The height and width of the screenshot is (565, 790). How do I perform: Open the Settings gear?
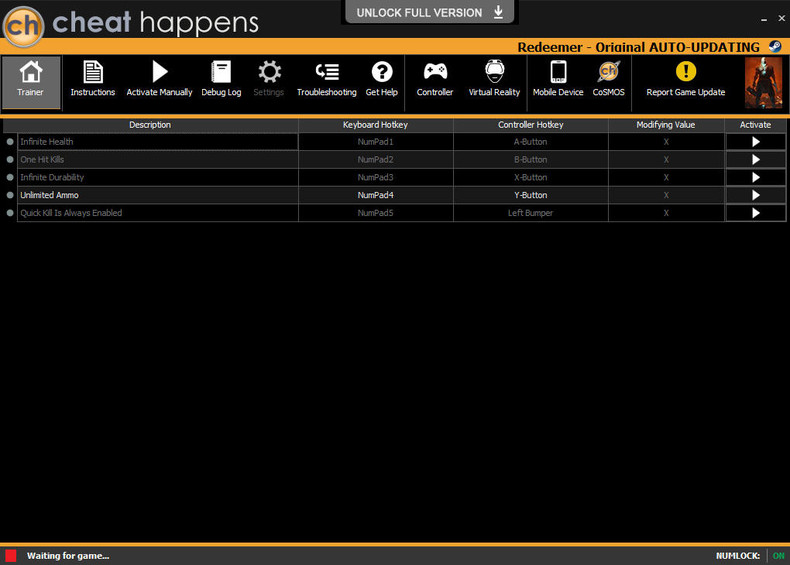(x=269, y=79)
